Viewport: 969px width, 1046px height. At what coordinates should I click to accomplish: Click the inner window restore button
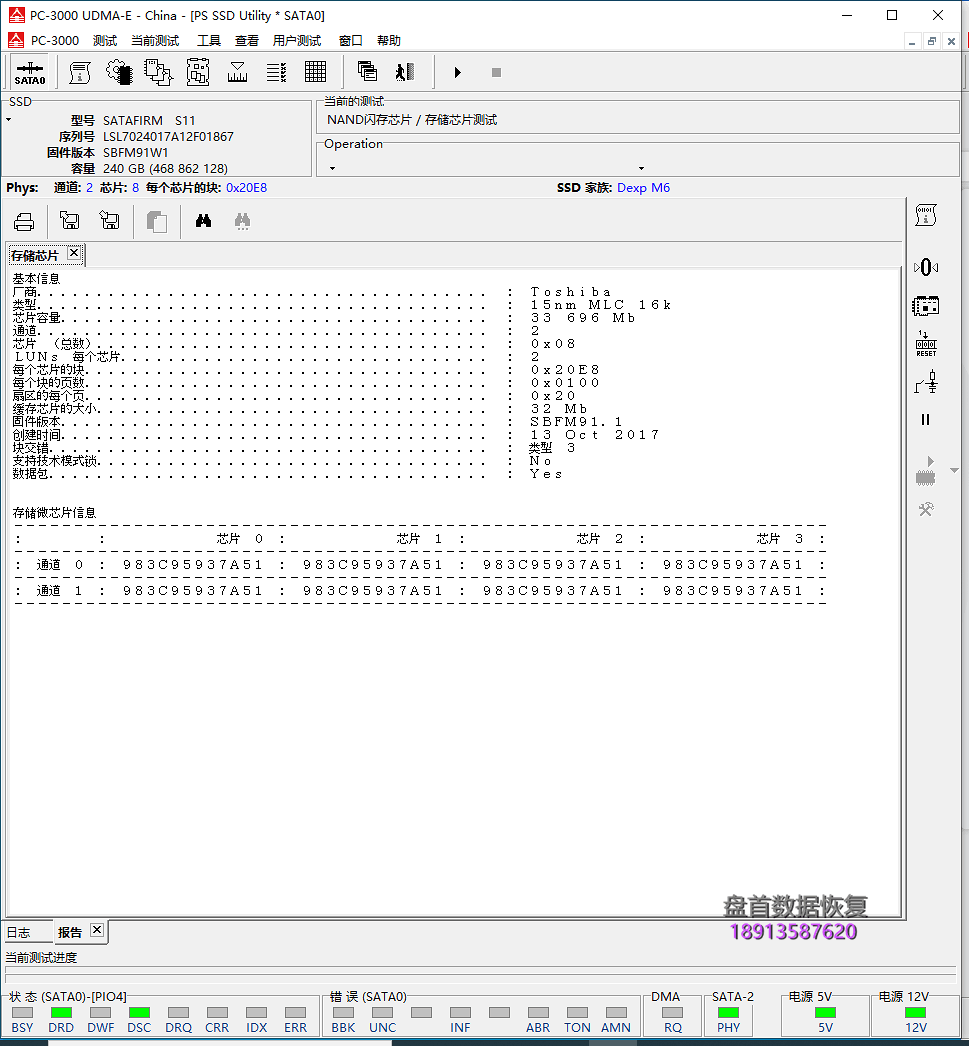(932, 41)
